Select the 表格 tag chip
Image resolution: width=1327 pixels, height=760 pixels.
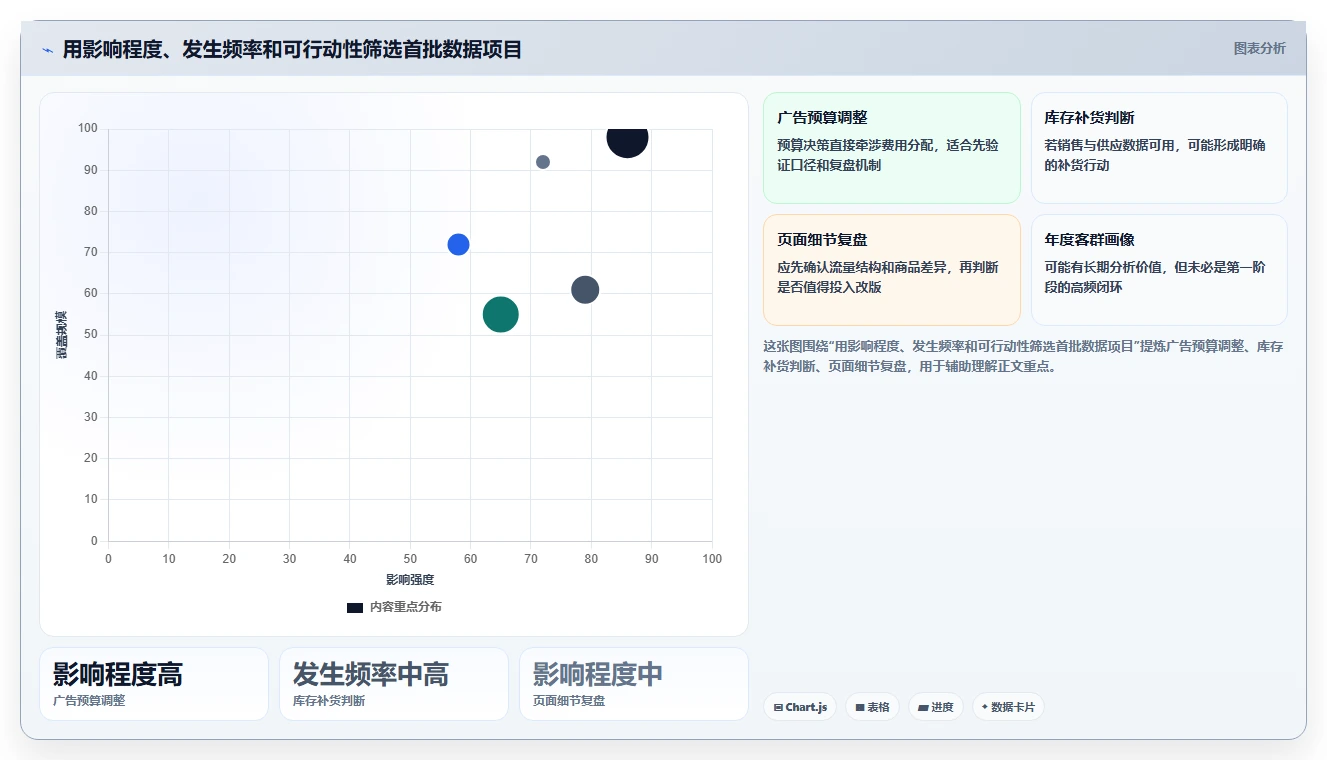(872, 707)
